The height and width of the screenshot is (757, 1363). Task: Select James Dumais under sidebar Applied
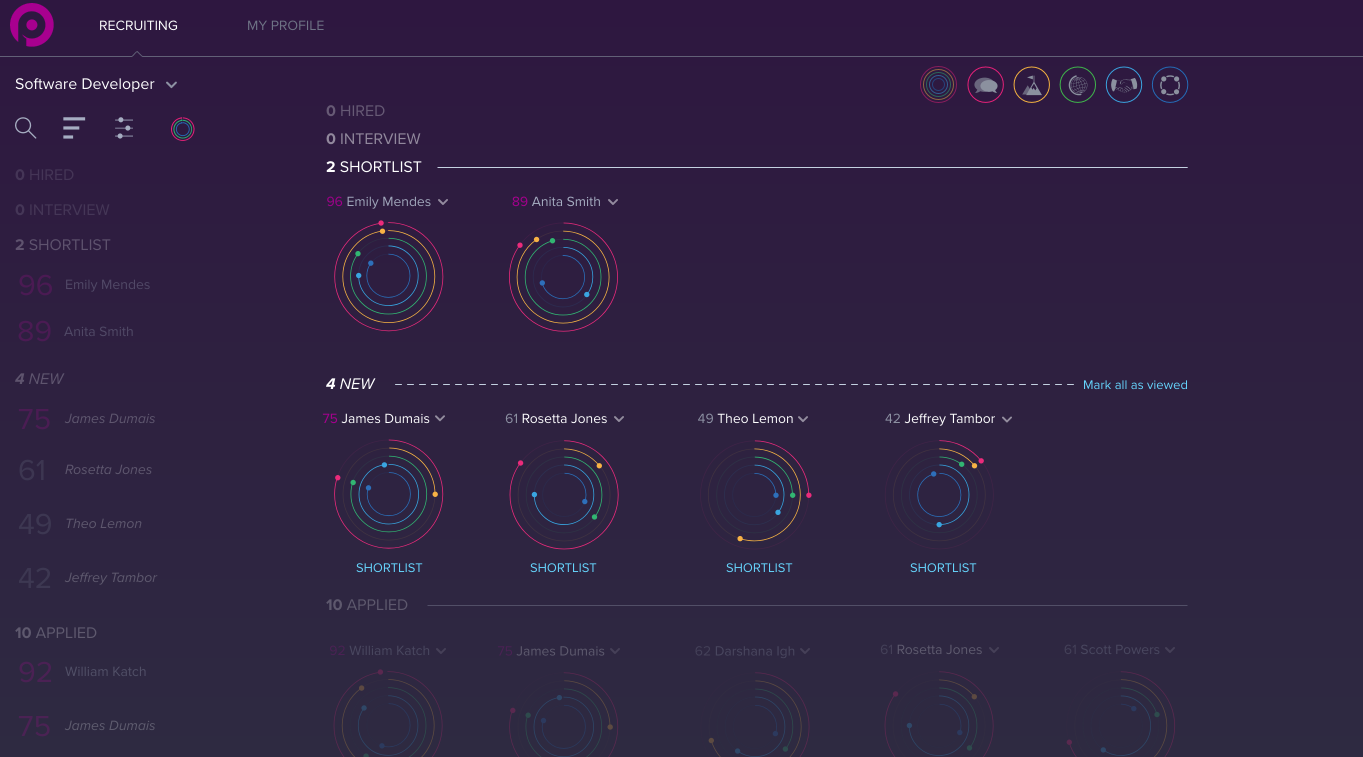88,726
